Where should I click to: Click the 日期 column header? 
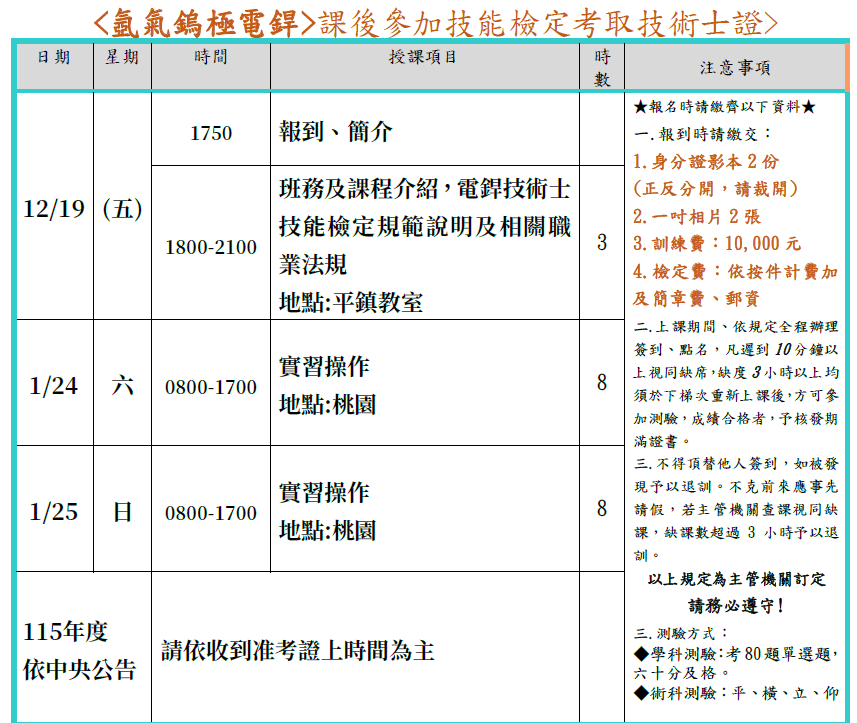click(53, 58)
